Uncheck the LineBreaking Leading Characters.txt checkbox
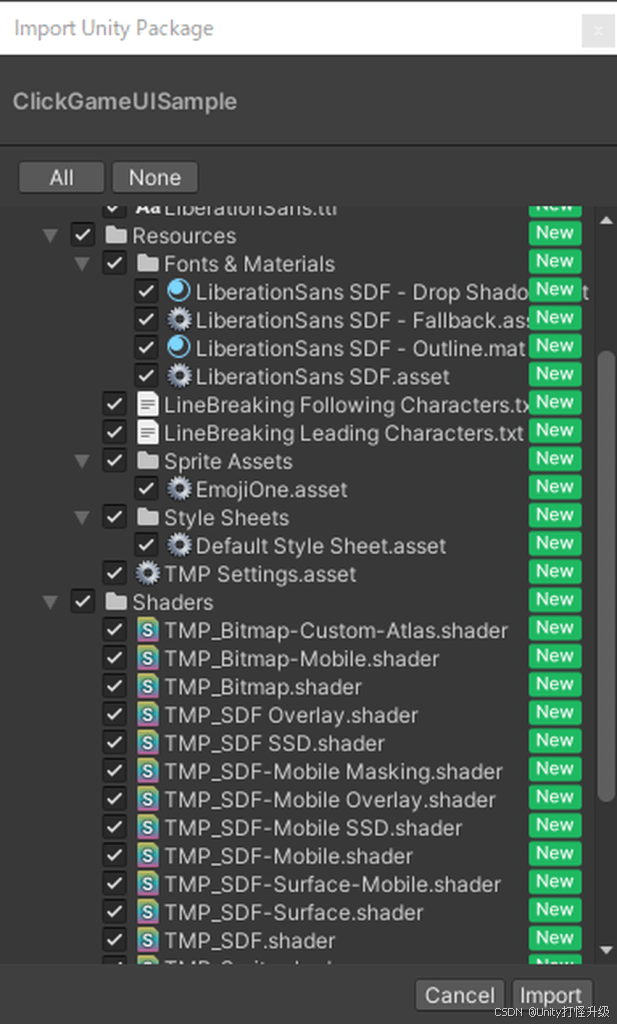This screenshot has height=1024, width=617. coord(115,432)
